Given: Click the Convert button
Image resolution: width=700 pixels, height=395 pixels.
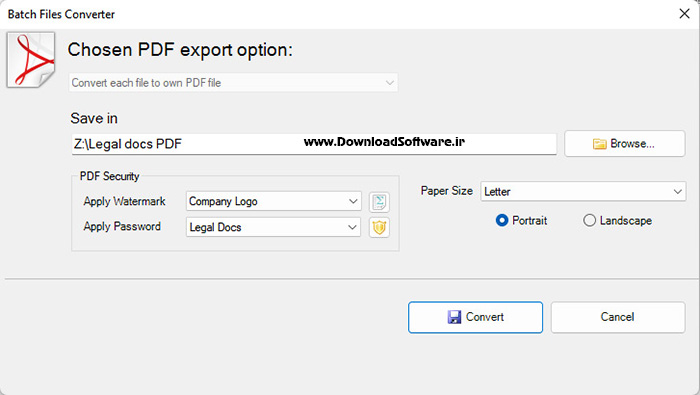Looking at the screenshot, I should point(475,317).
